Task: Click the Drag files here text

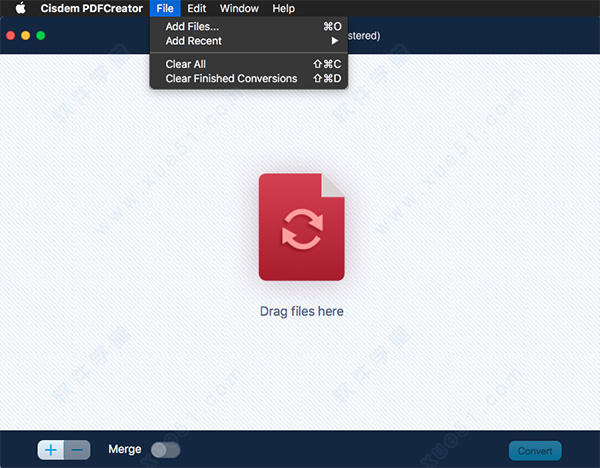Action: [x=302, y=311]
